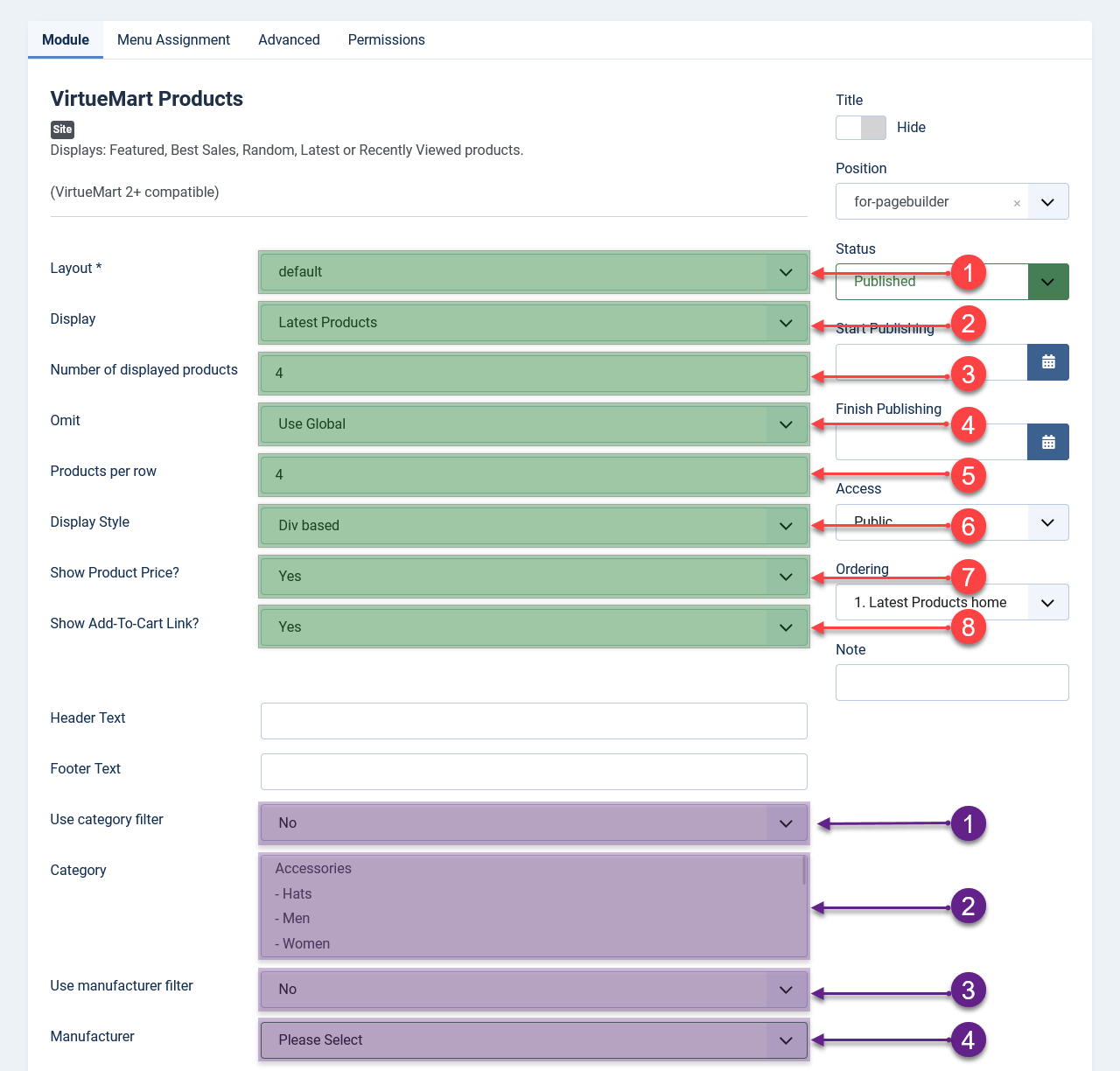Screen dimensions: 1120x1071
Task: Toggle the Title Hide switch
Action: pyautogui.click(x=861, y=128)
